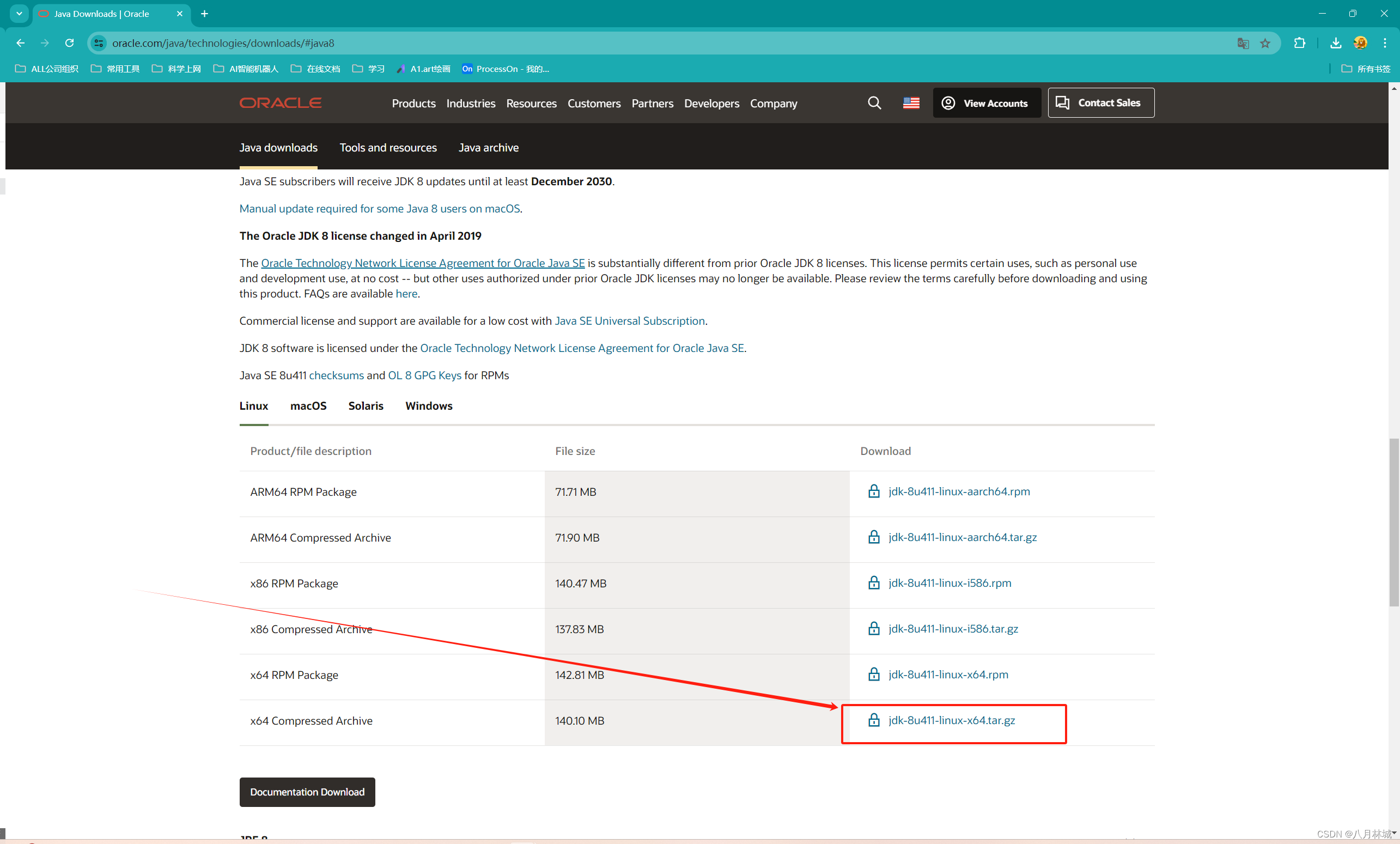
Task: Click the Contact Sales button
Action: click(x=1100, y=103)
